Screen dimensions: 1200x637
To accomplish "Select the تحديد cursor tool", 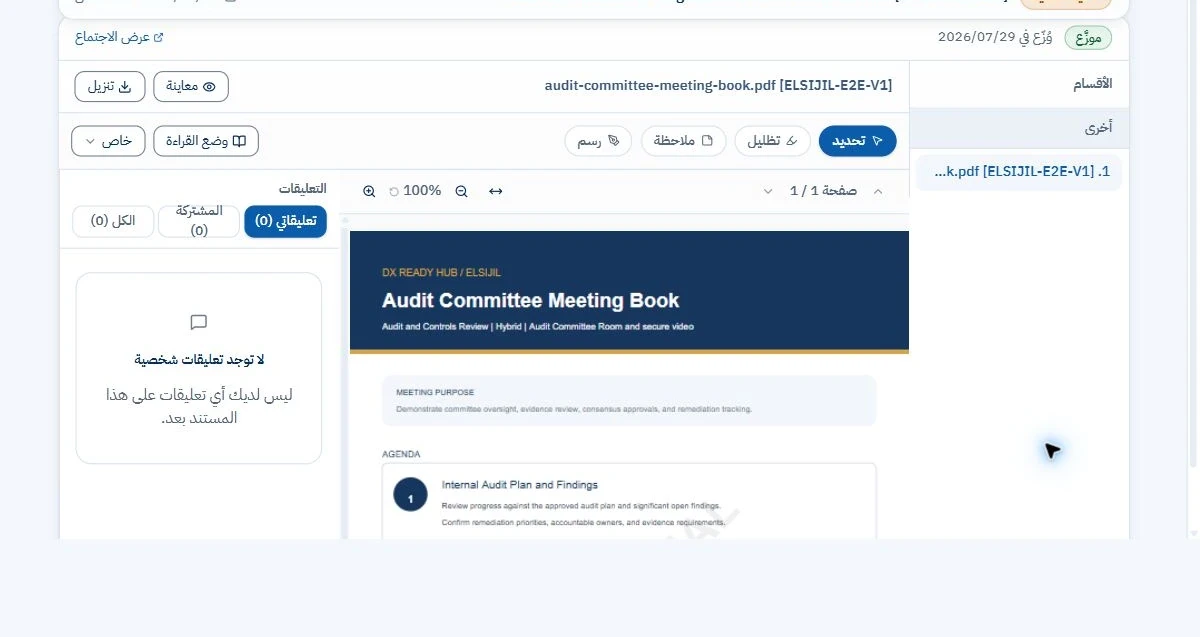I will [x=857, y=141].
